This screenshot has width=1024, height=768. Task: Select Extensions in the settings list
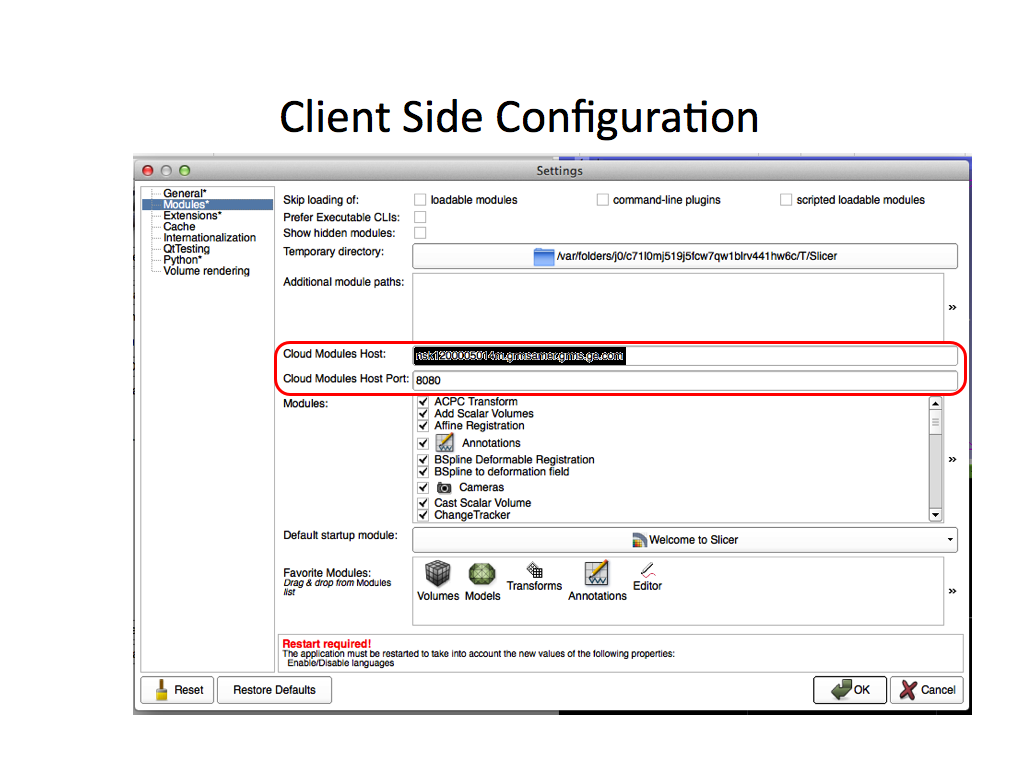(x=192, y=216)
